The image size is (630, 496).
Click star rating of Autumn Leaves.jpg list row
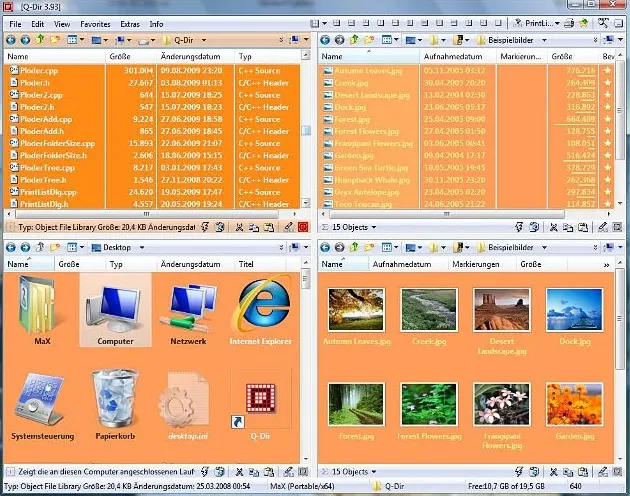[608, 70]
